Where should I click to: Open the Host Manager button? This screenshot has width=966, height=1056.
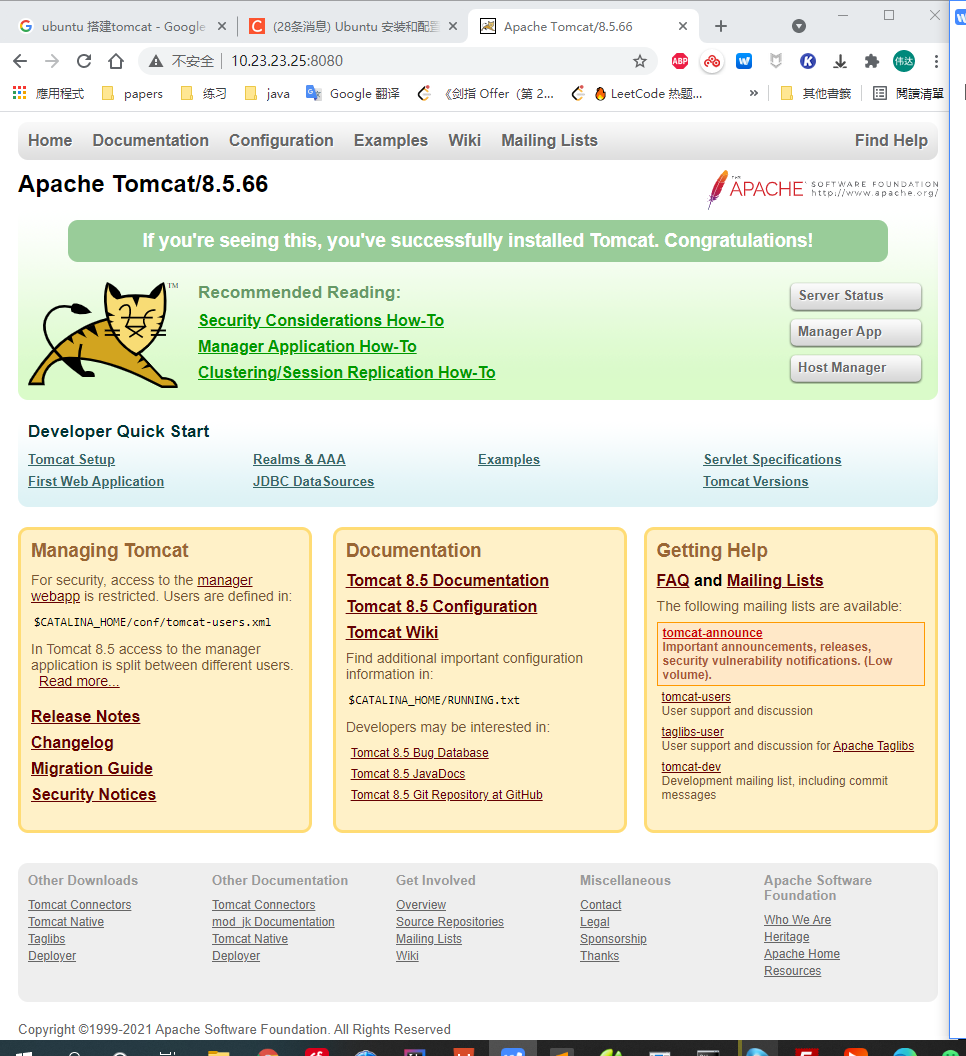pos(856,368)
